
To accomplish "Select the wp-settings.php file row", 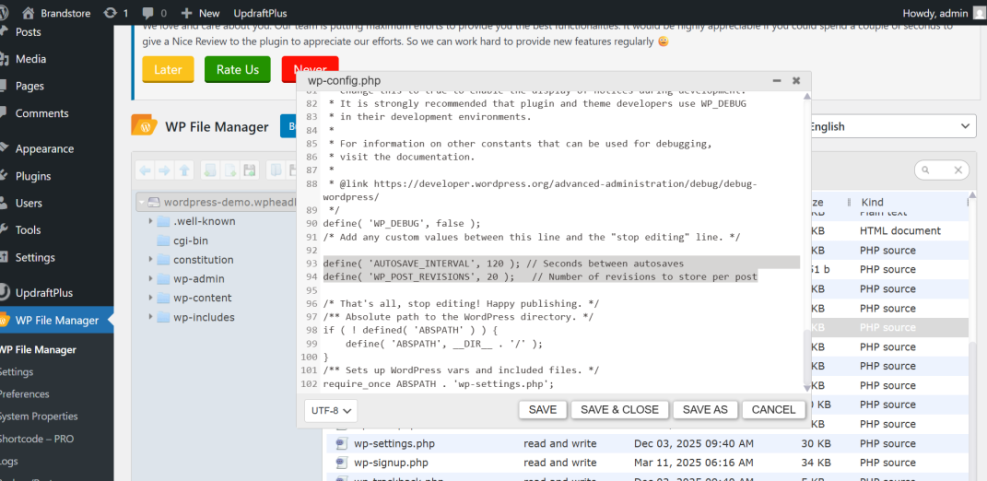I will point(647,444).
